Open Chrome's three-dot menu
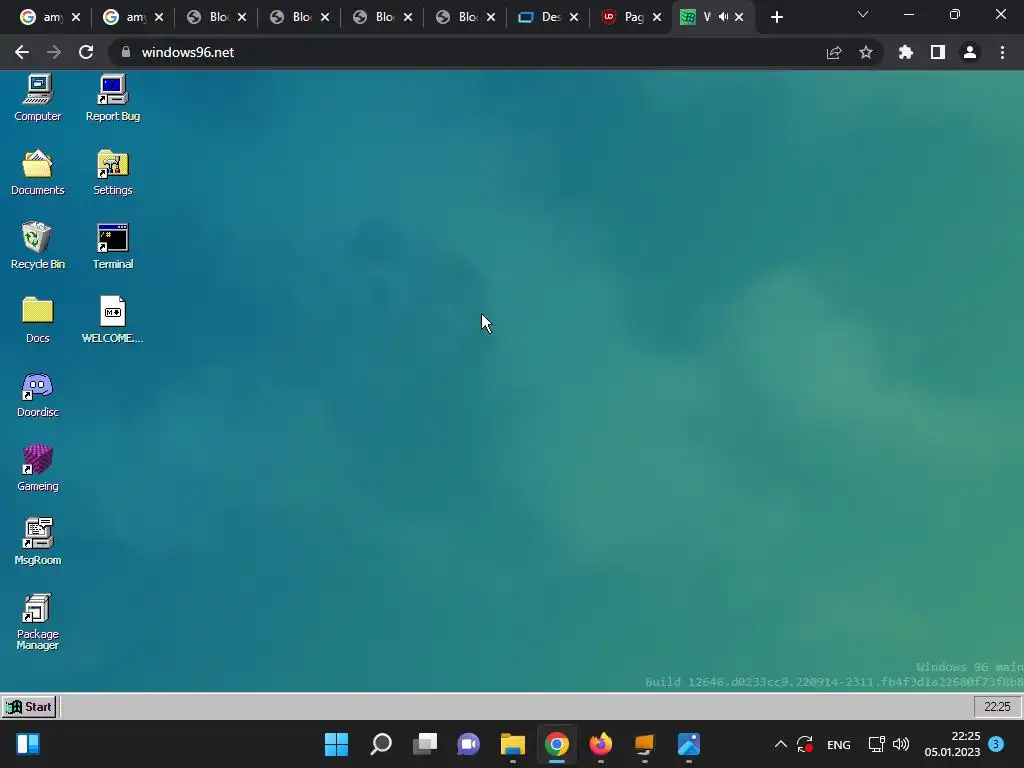The image size is (1024, 768). (1002, 52)
